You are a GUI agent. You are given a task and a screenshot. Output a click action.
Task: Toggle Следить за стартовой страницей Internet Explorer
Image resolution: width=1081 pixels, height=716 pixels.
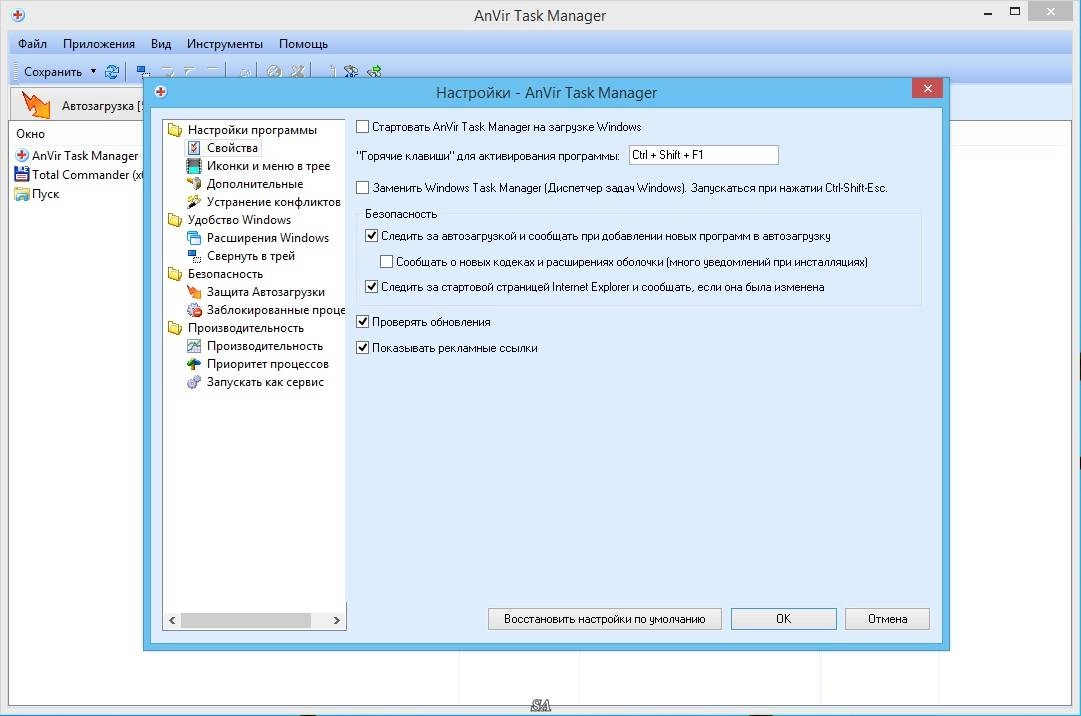[x=371, y=287]
